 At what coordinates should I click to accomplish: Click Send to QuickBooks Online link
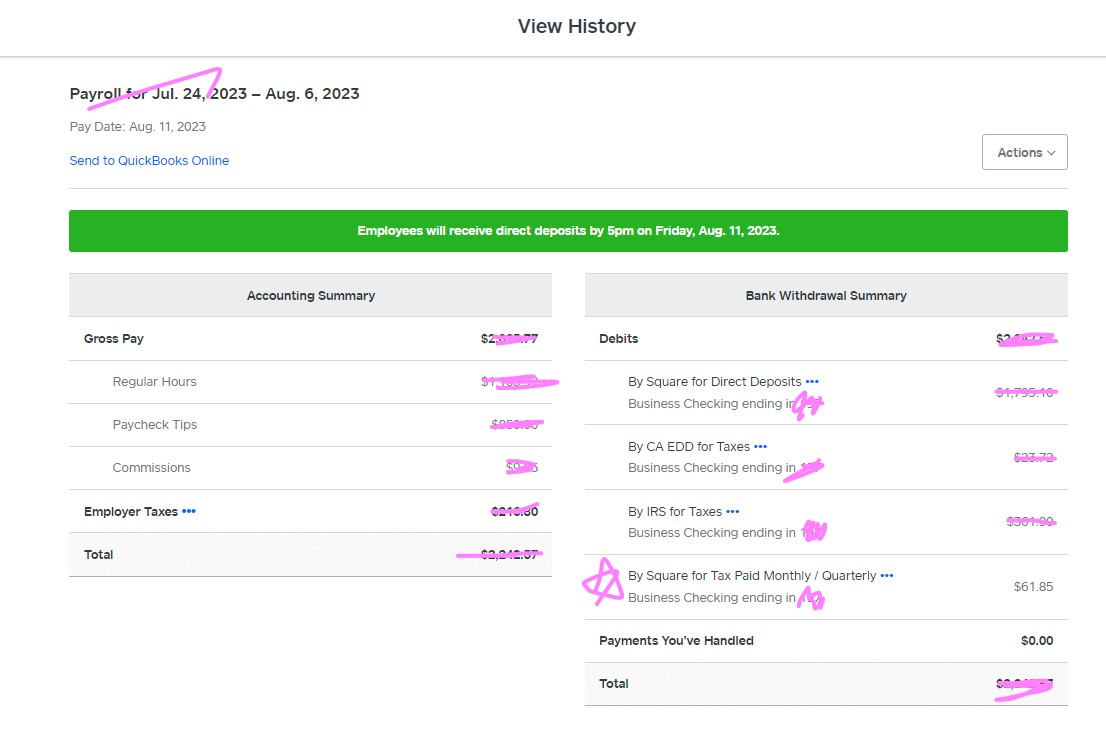coord(149,160)
